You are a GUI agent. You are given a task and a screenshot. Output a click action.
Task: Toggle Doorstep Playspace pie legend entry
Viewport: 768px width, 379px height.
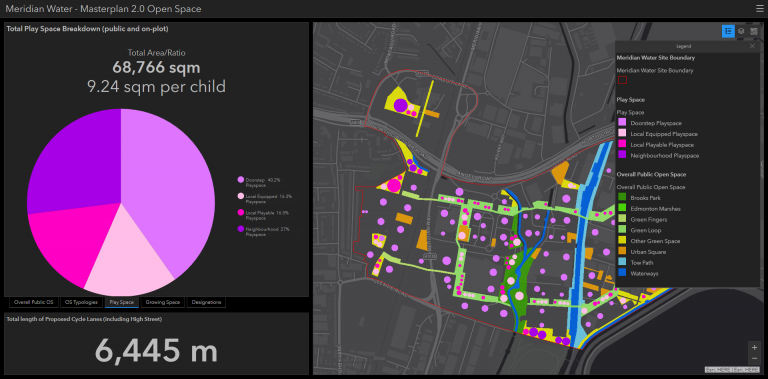(x=259, y=182)
